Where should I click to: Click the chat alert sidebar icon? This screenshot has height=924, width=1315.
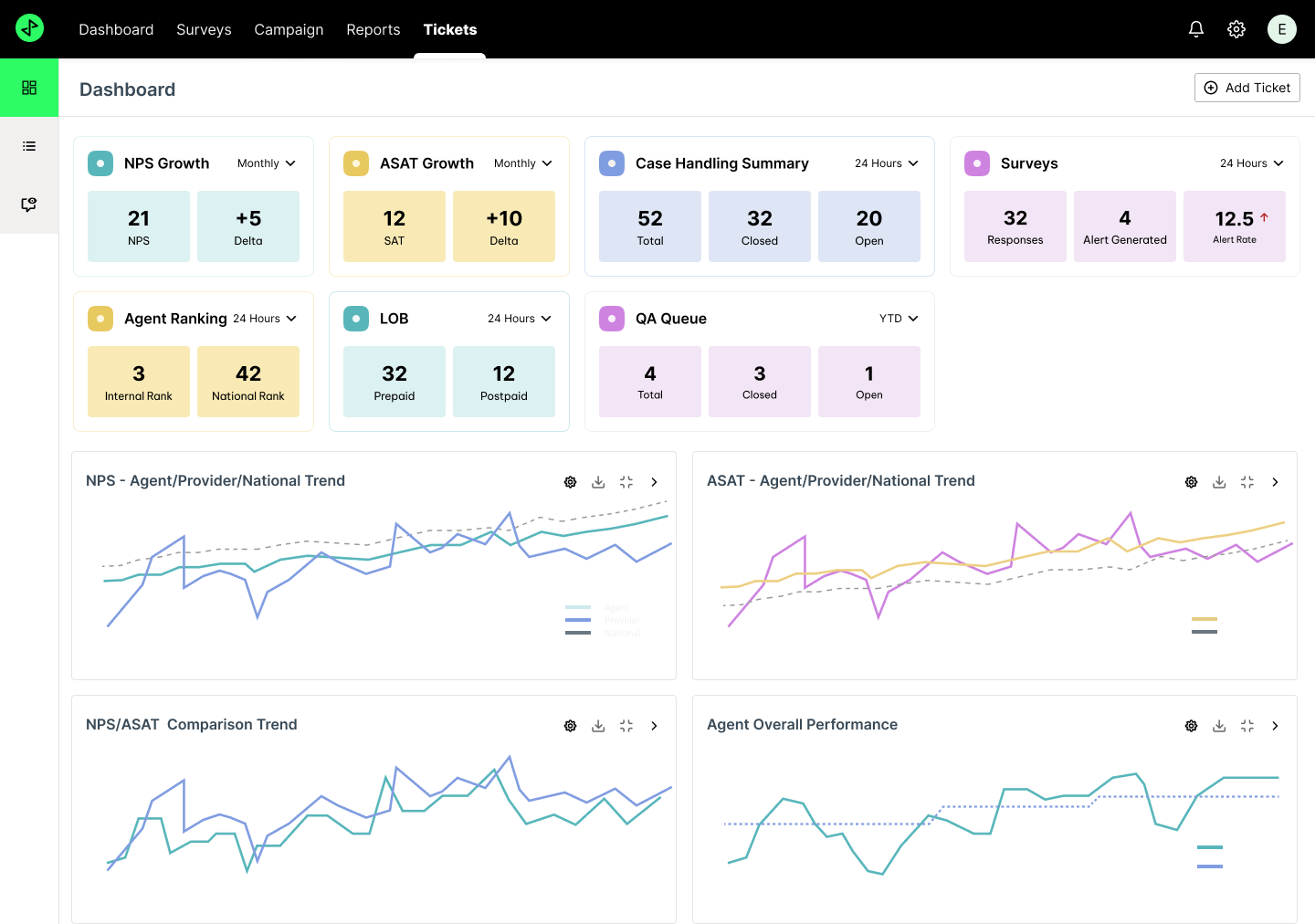click(29, 205)
